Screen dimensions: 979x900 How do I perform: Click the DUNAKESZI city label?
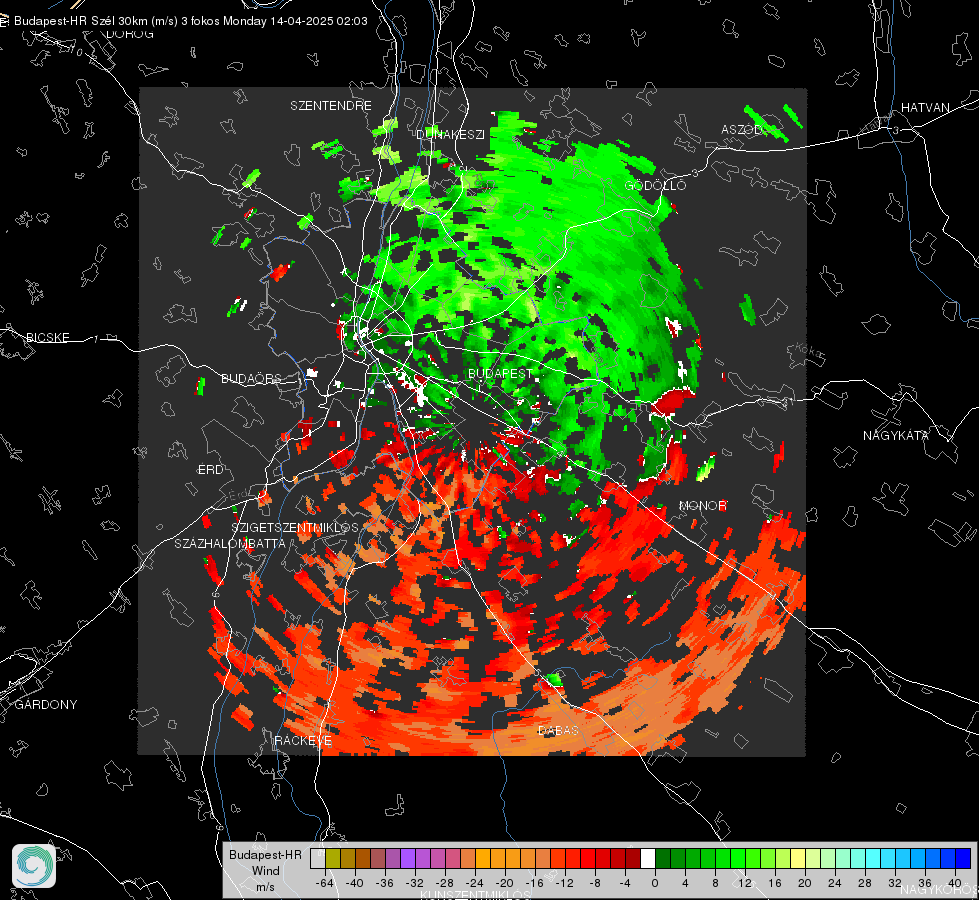click(450, 134)
